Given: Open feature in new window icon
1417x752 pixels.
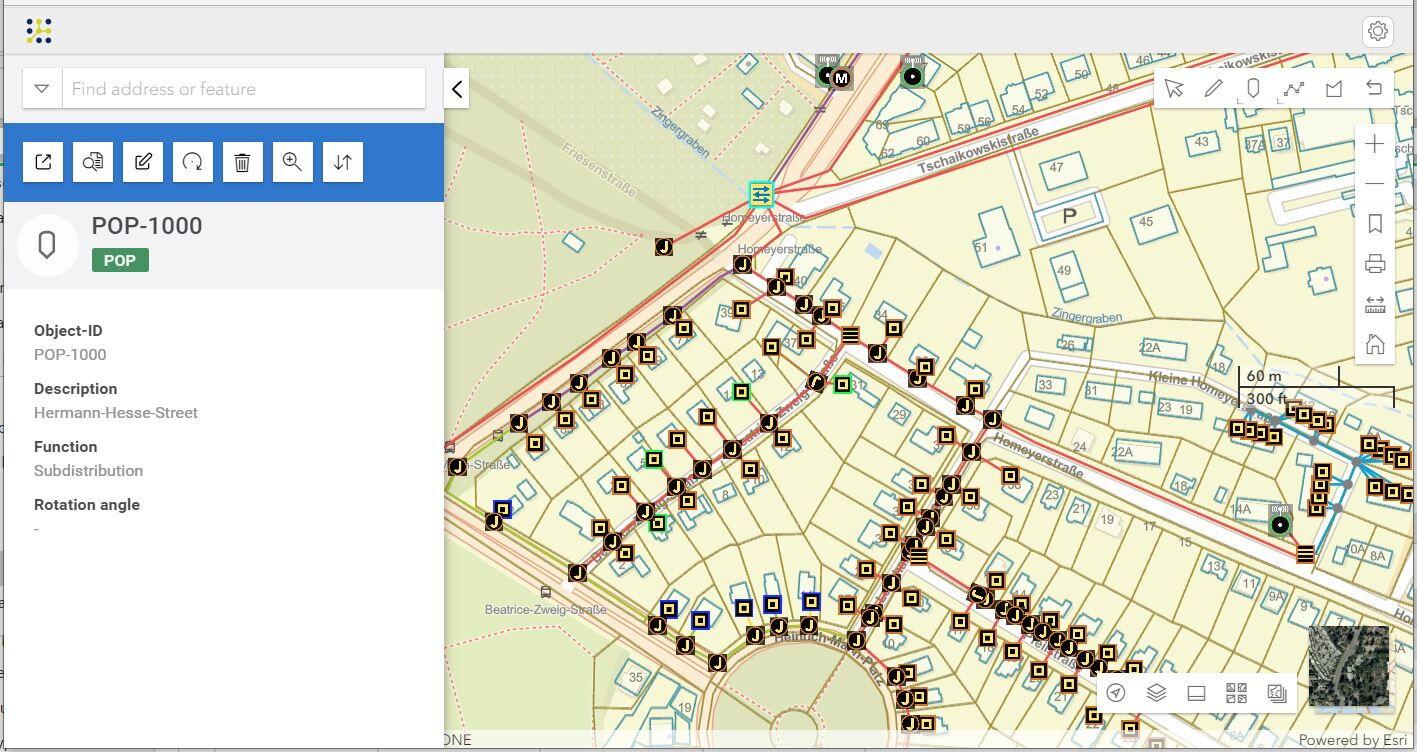Looking at the screenshot, I should [x=43, y=162].
